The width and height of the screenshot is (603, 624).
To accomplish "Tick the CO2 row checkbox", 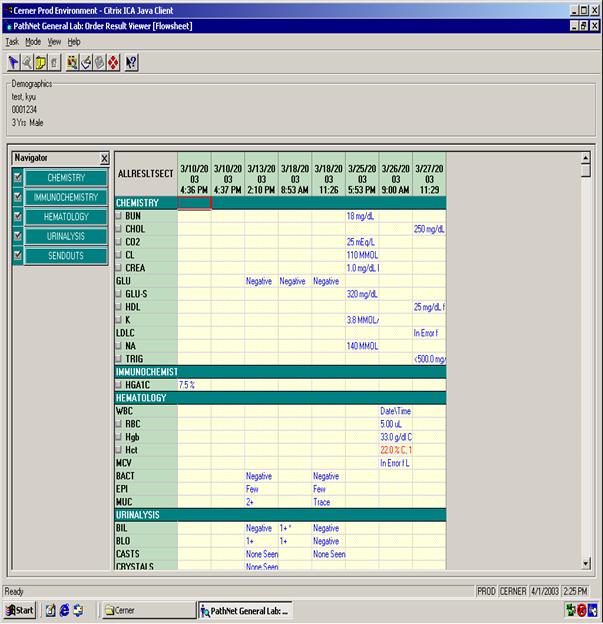I will click(119, 242).
